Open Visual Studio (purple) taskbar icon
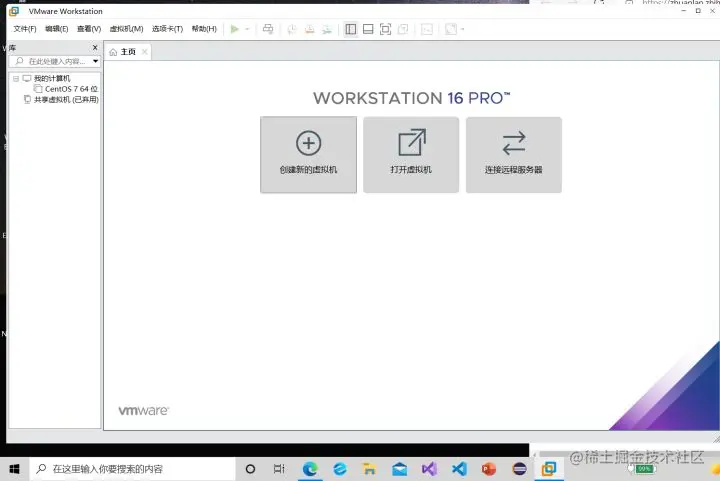Image resolution: width=720 pixels, height=481 pixels. 429,469
